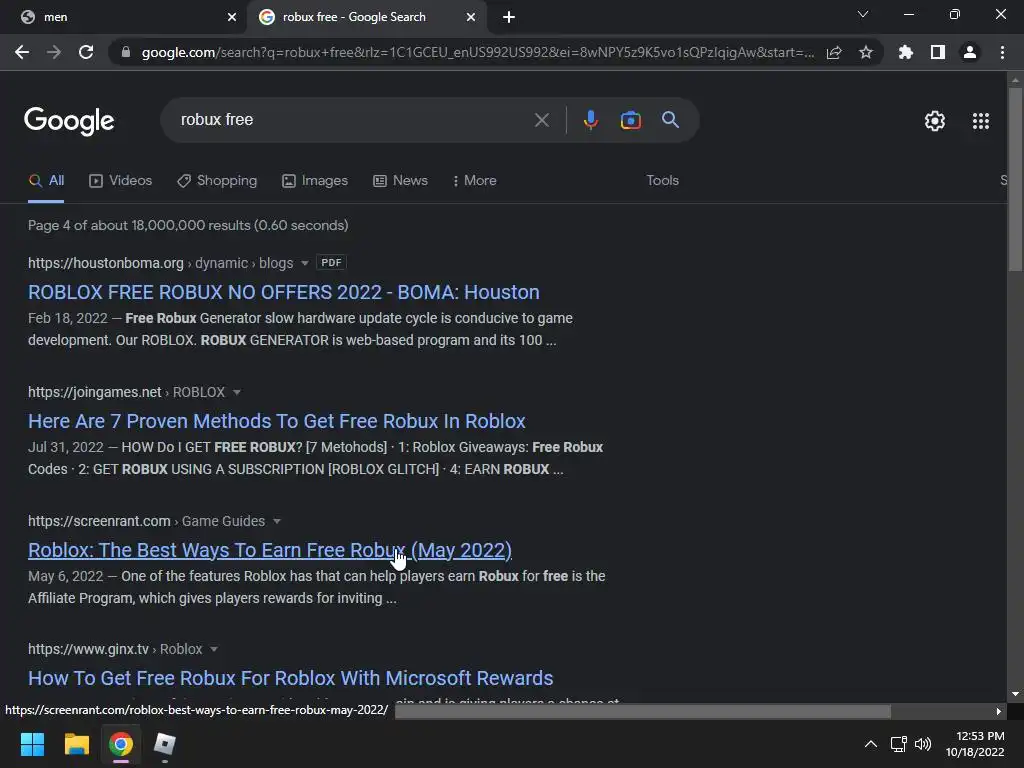This screenshot has height=768, width=1024.
Task: Open volume control tray icon
Action: [x=923, y=744]
